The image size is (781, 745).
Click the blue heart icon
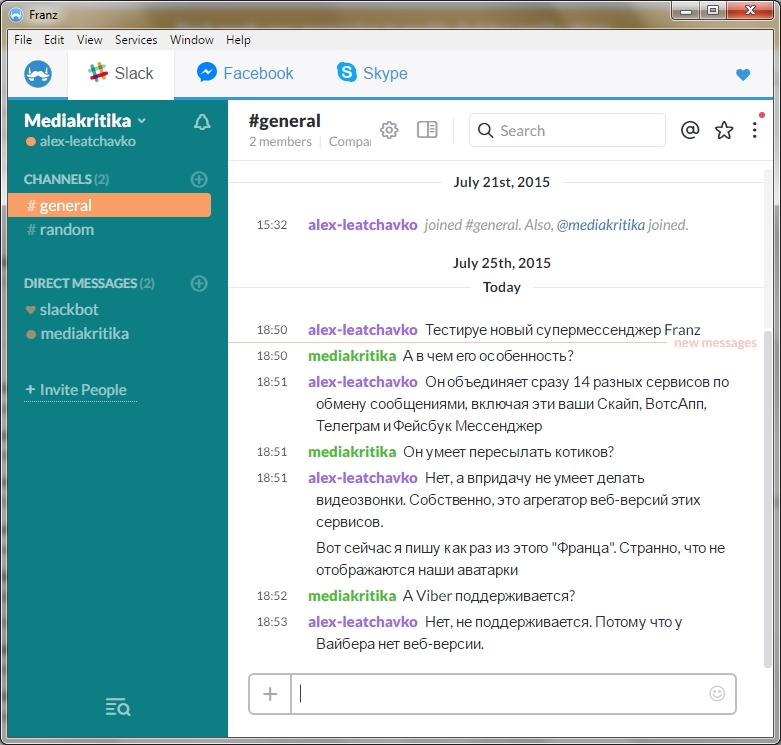coord(743,75)
